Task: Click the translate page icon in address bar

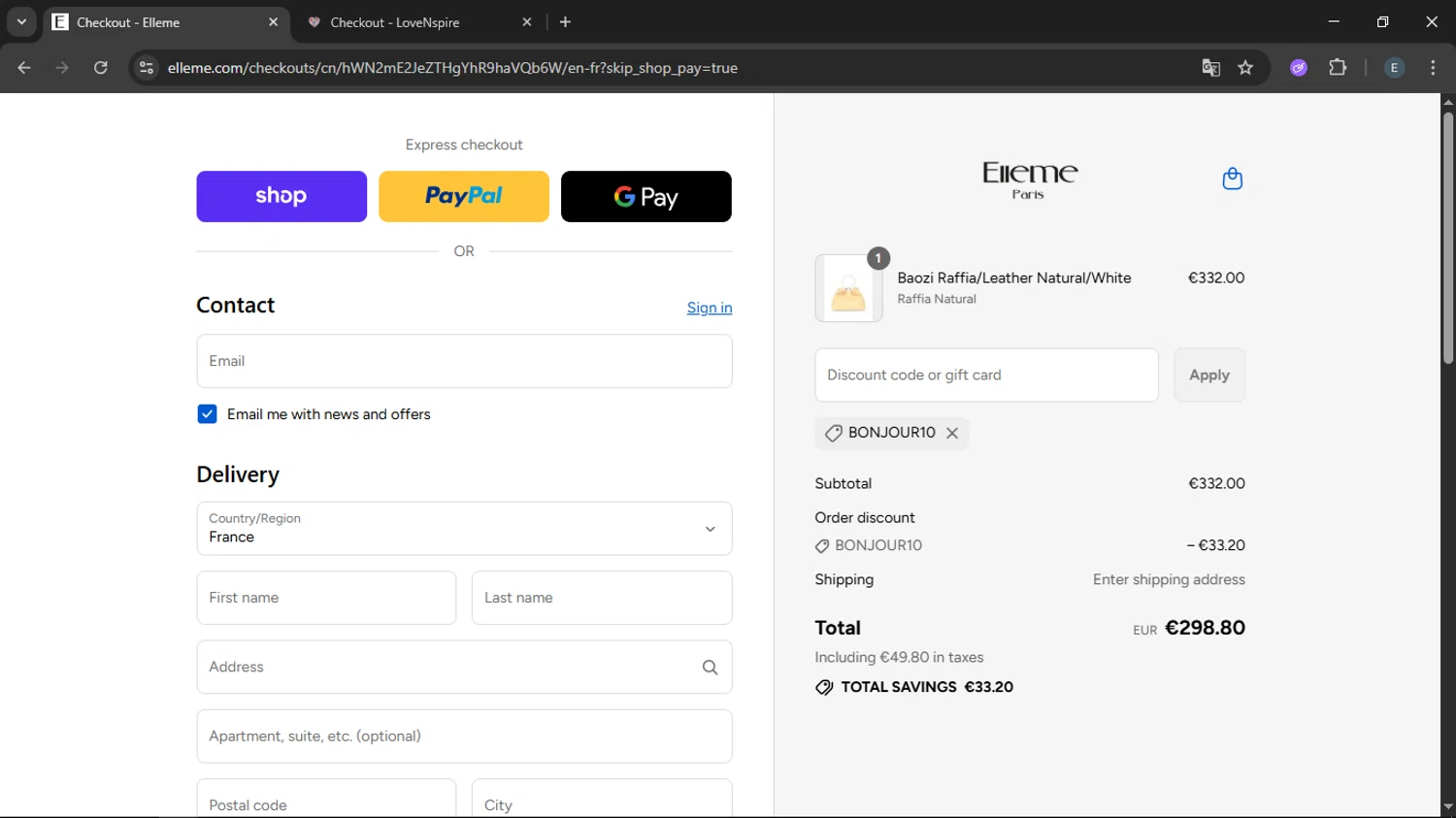Action: point(1210,68)
